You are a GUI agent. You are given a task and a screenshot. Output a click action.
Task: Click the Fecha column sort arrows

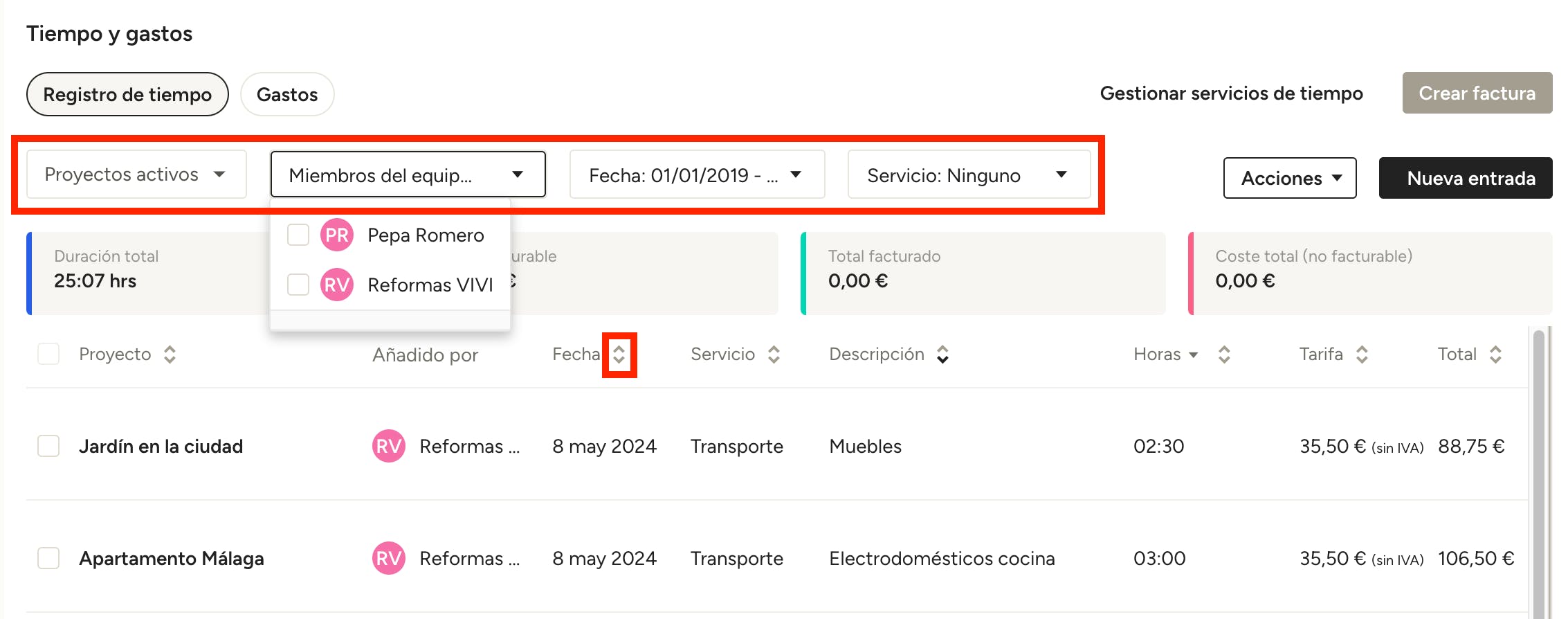[619, 355]
